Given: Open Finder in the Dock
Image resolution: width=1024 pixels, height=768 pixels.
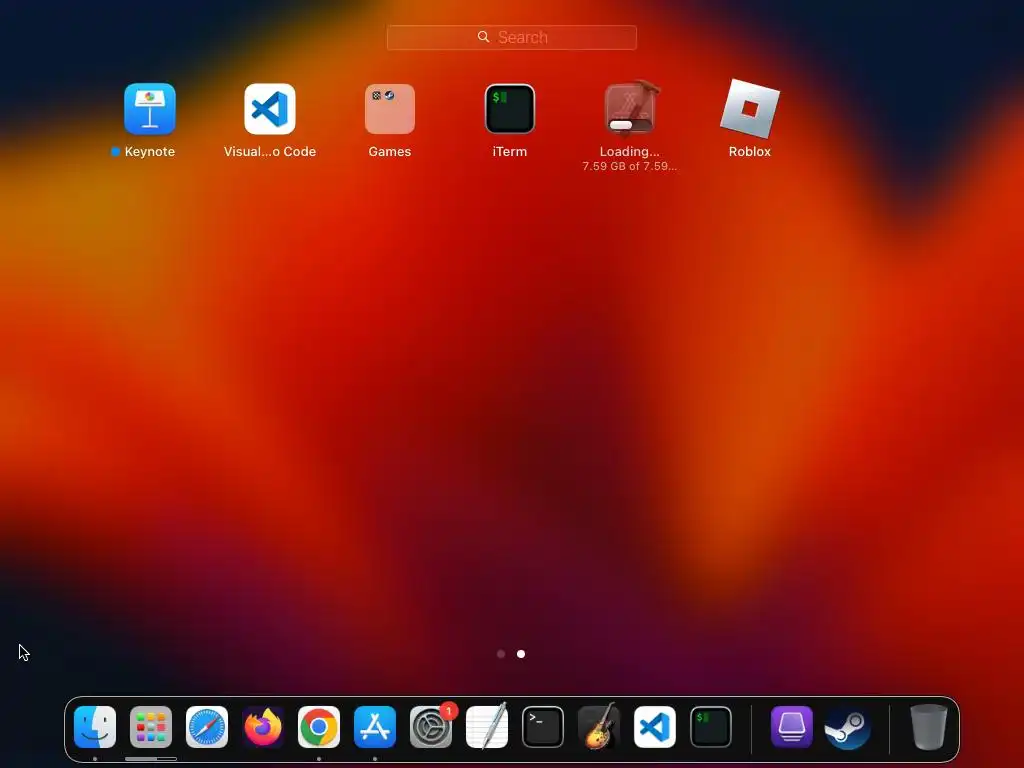Looking at the screenshot, I should click(95, 727).
